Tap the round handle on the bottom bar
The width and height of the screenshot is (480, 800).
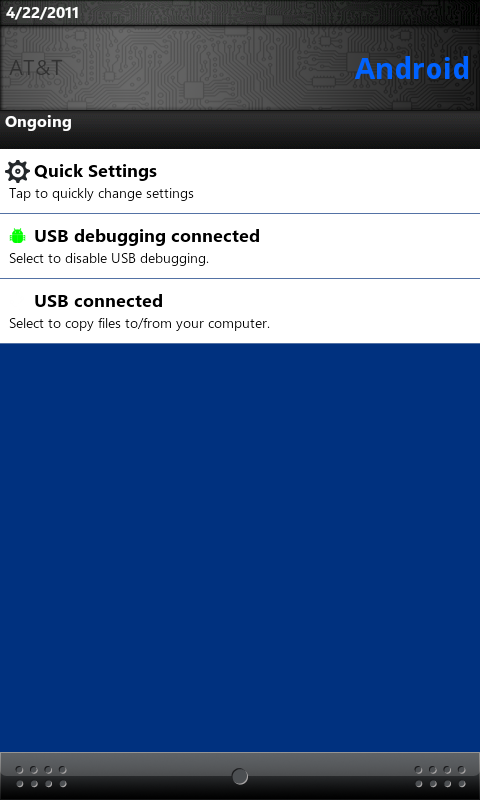240,777
